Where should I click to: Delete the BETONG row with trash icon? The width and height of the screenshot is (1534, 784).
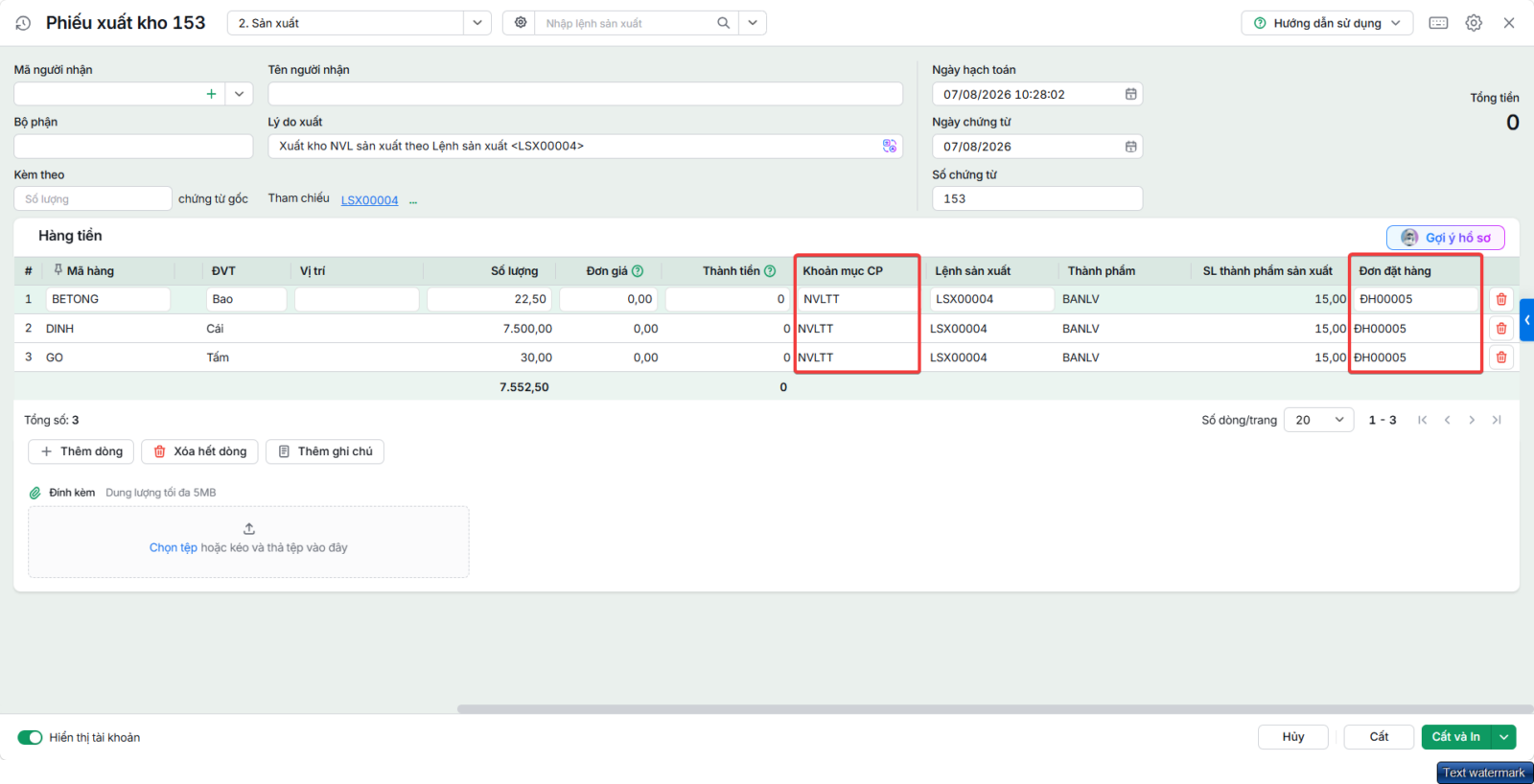(x=1501, y=299)
